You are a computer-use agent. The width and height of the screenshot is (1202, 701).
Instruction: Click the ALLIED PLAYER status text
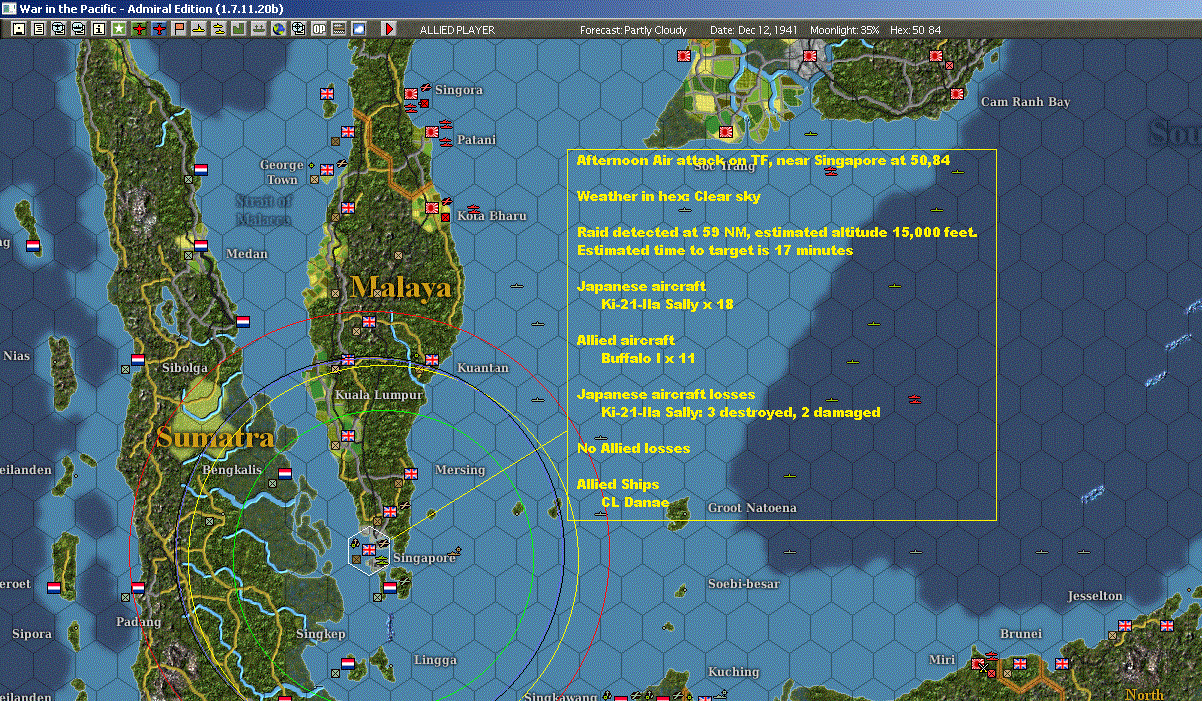coord(457,30)
